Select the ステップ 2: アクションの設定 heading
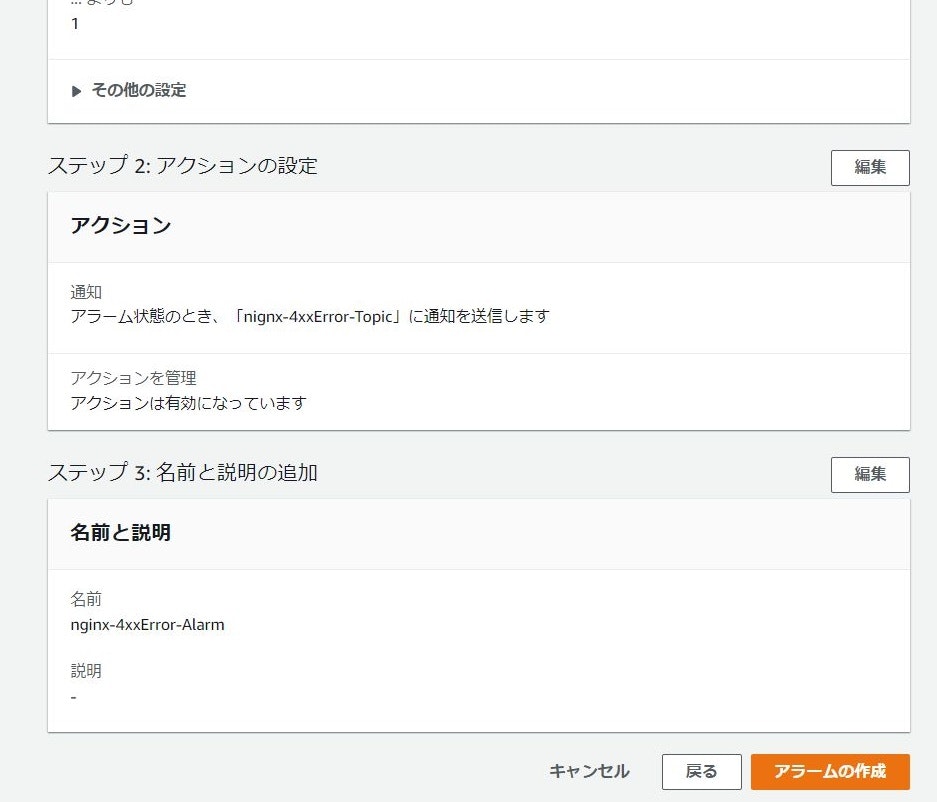937x802 pixels. click(182, 166)
